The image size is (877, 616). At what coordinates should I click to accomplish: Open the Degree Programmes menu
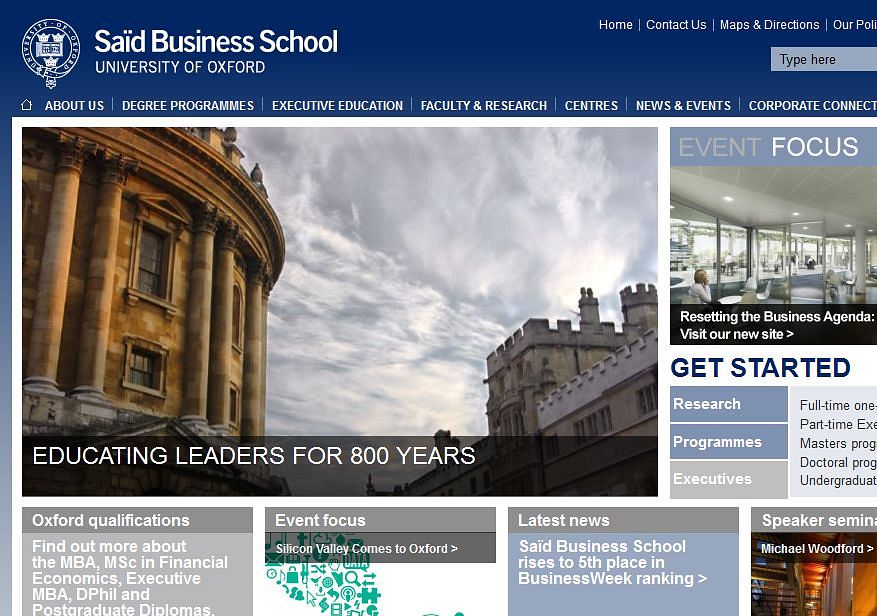pos(188,105)
